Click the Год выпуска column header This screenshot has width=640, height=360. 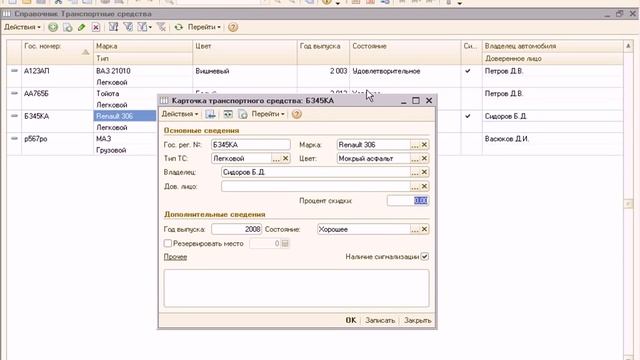coord(323,52)
